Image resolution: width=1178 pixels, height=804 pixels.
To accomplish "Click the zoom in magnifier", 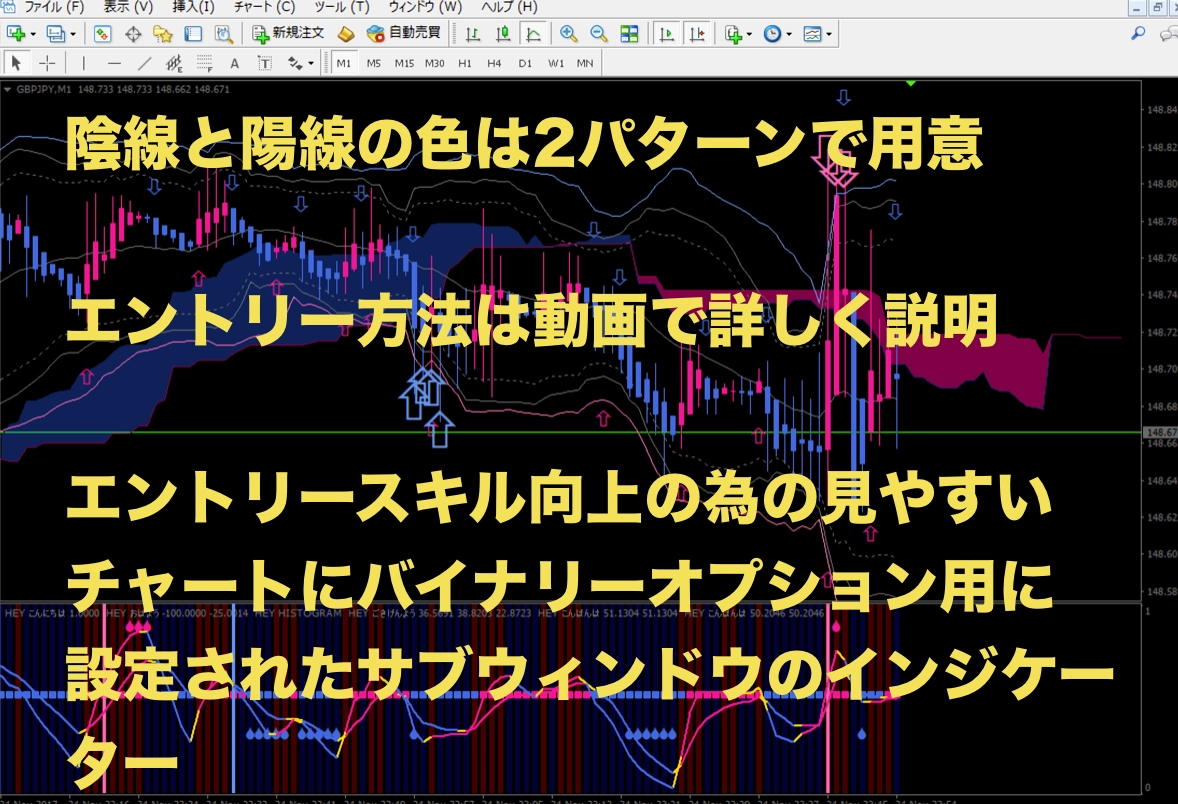I will [x=568, y=33].
